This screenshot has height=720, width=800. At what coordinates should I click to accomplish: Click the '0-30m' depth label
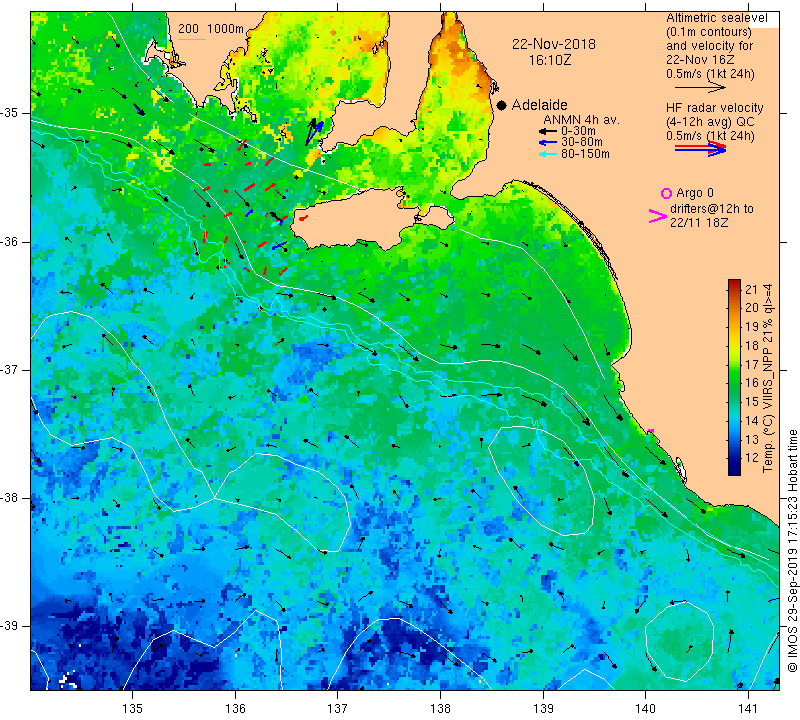pos(578,131)
